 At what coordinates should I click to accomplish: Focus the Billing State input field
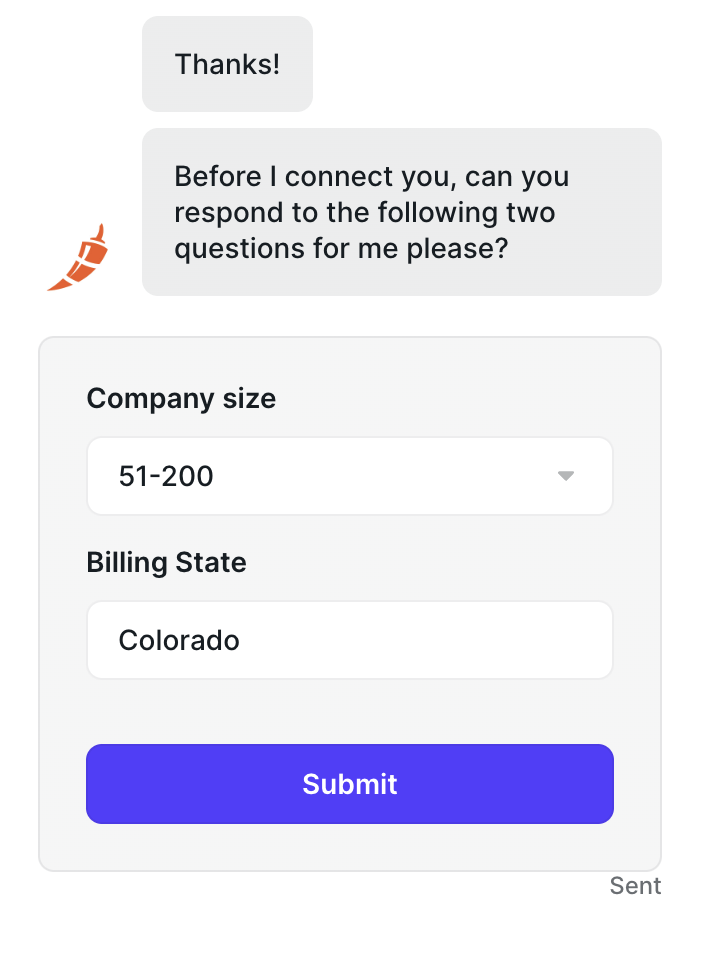coord(349,640)
